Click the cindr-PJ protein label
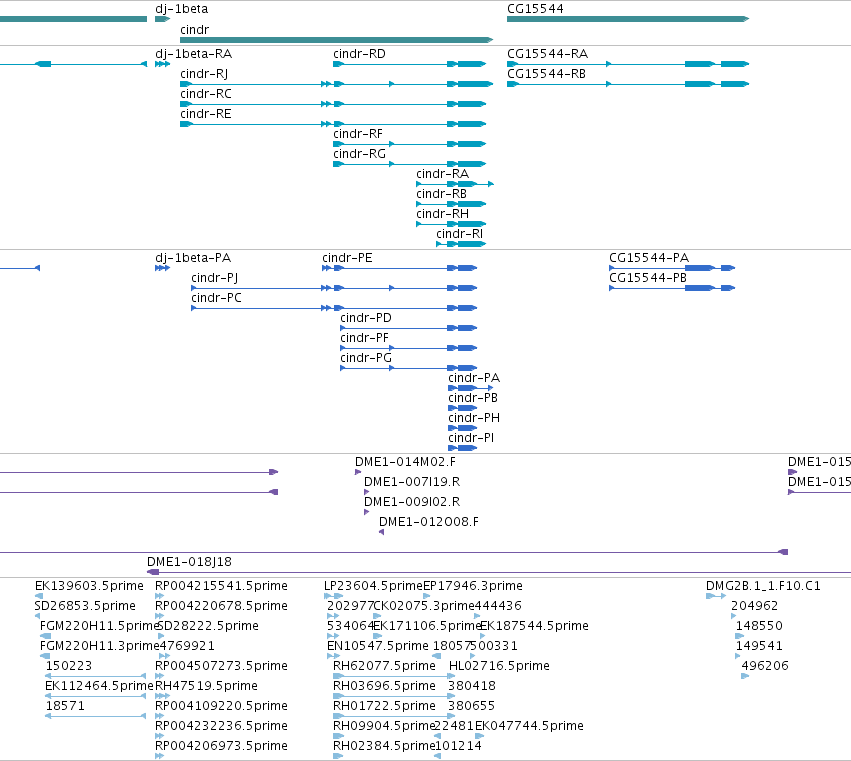Screen dimensions: 851x761 (x=214, y=278)
